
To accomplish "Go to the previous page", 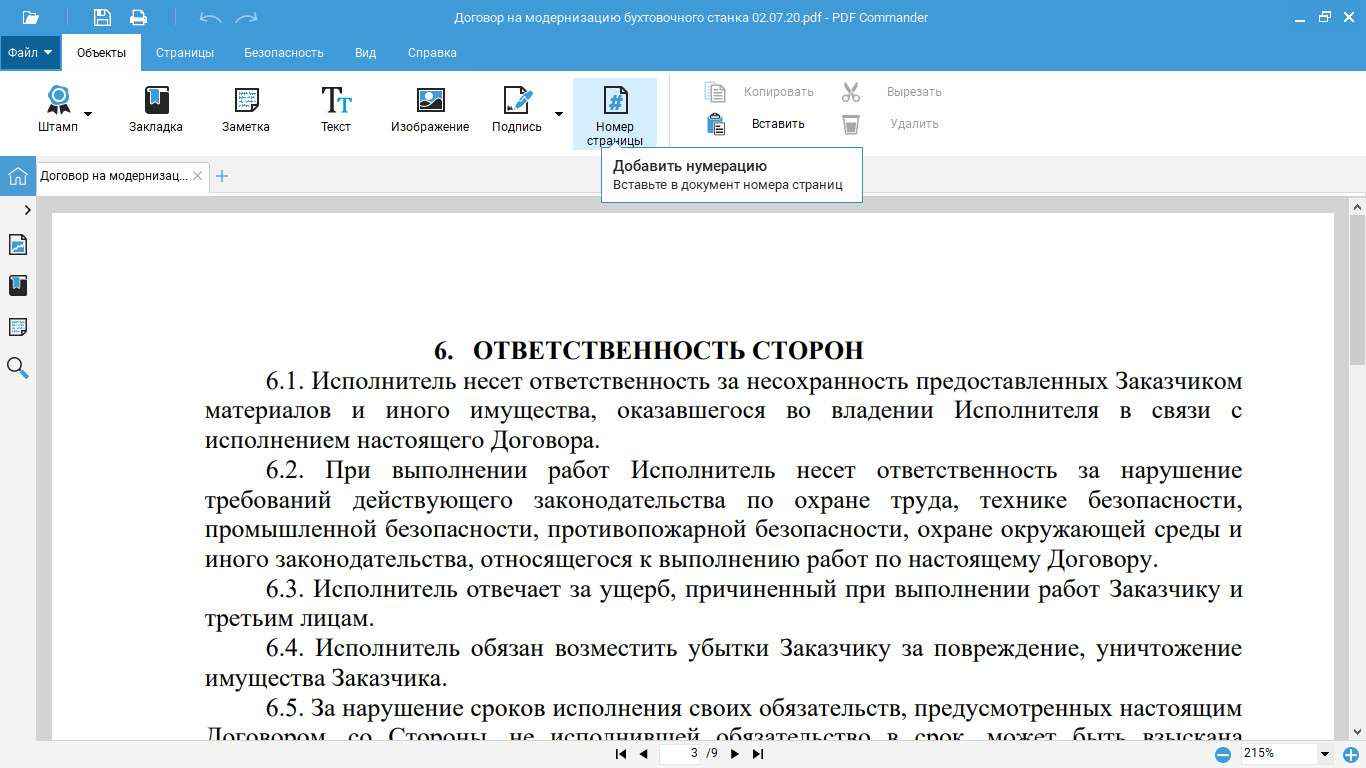I will [643, 754].
